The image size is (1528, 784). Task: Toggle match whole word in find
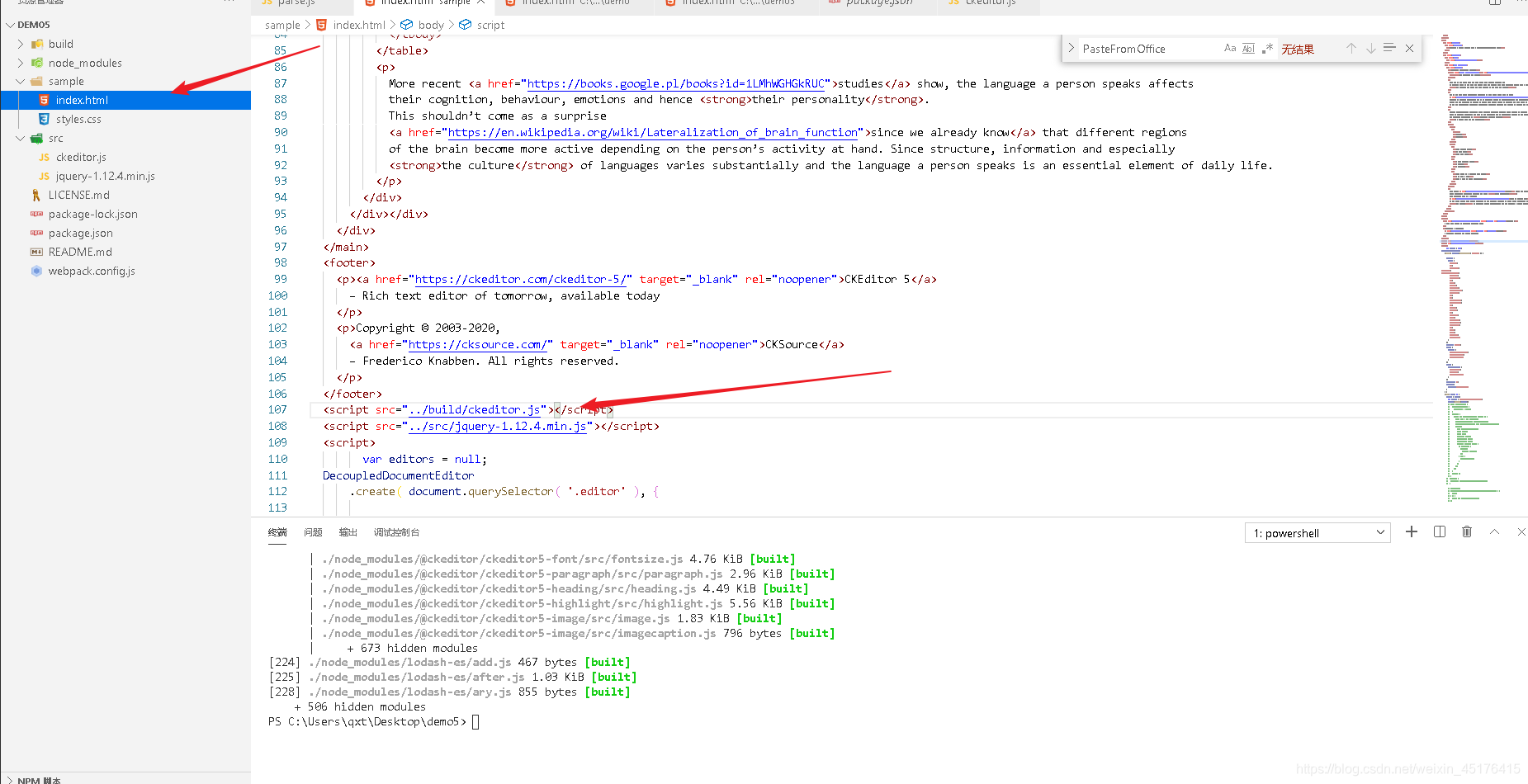1248,49
